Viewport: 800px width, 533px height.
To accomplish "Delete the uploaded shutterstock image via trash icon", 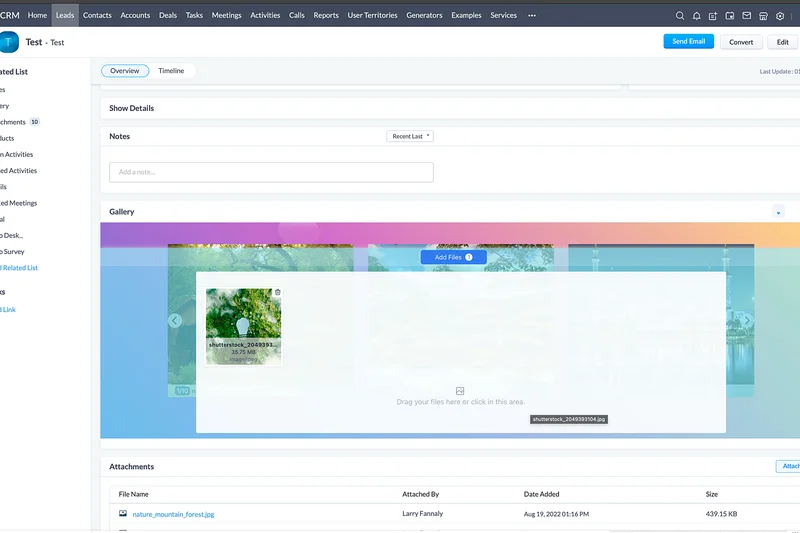I will point(278,292).
